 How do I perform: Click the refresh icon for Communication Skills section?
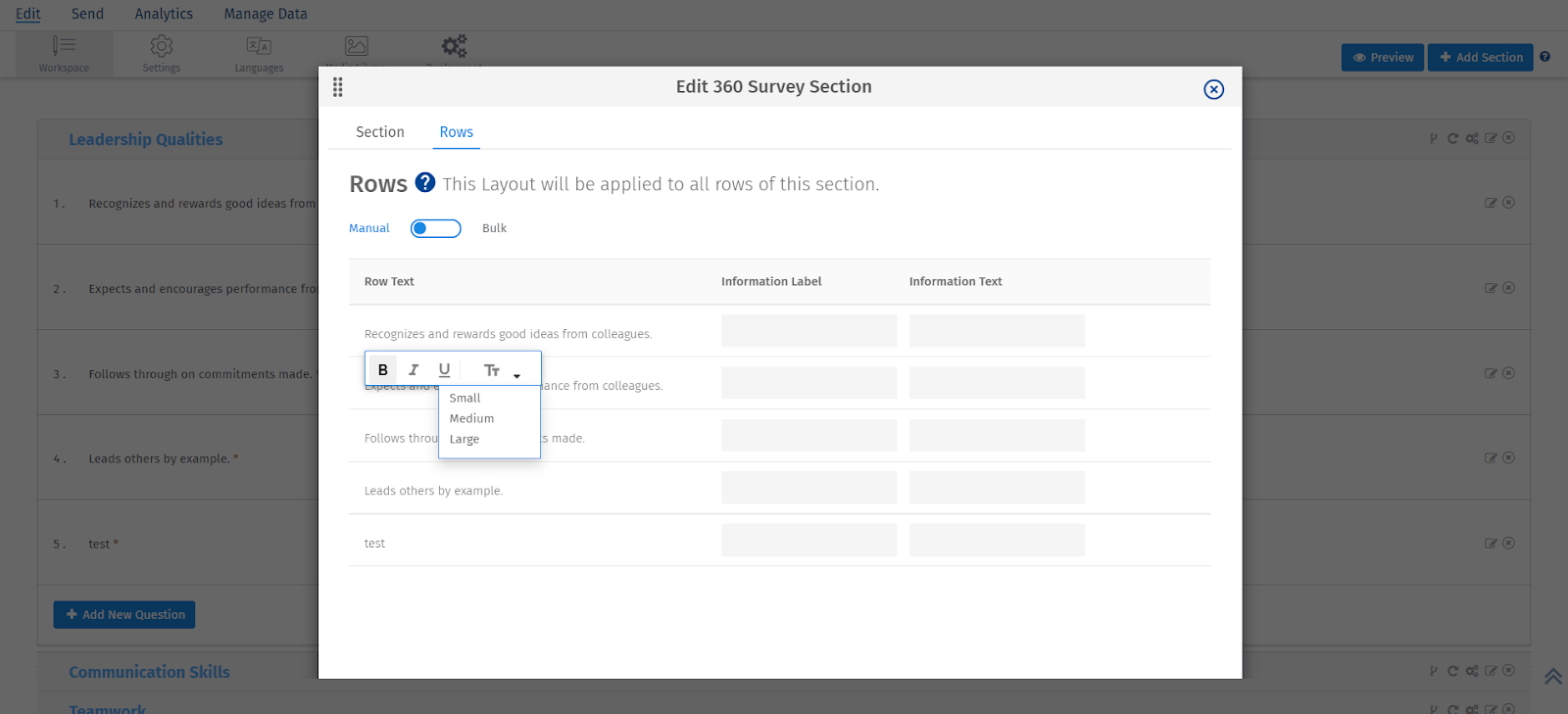tap(1453, 671)
